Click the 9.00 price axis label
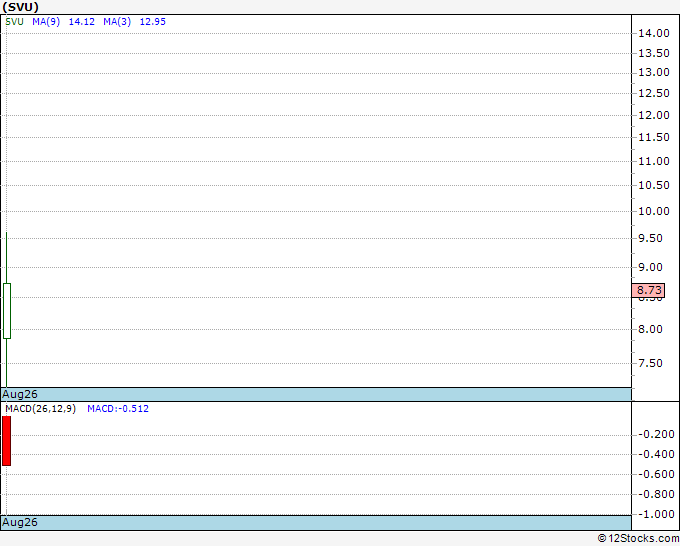 click(651, 268)
